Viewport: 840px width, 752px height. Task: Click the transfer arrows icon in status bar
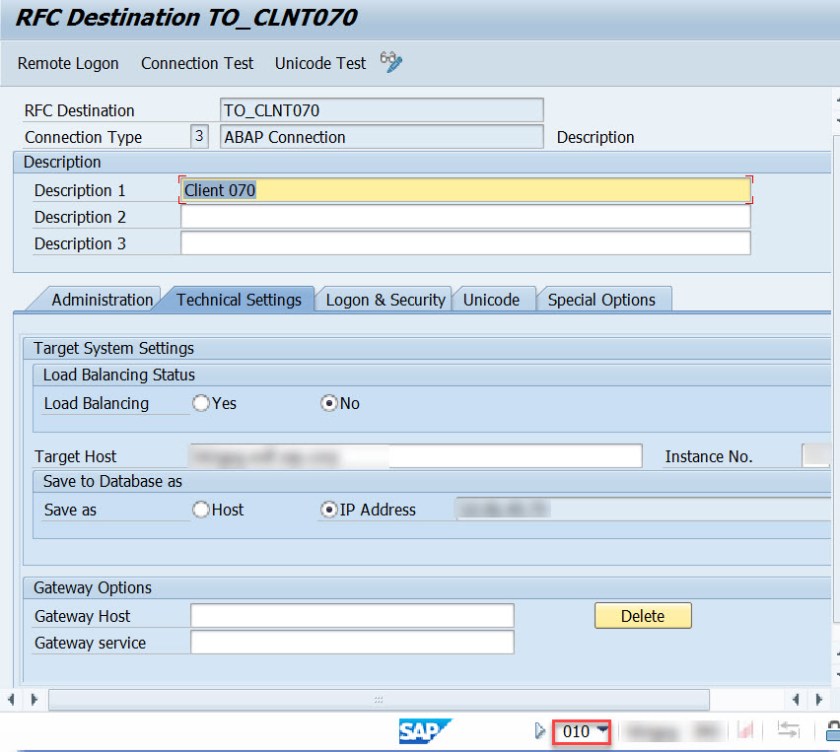click(788, 731)
